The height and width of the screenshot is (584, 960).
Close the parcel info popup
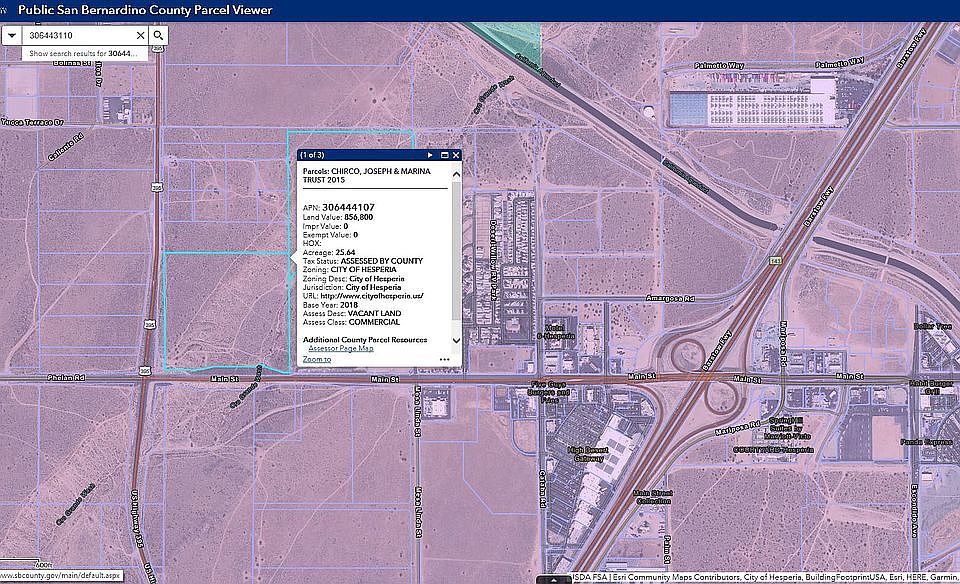pos(456,155)
